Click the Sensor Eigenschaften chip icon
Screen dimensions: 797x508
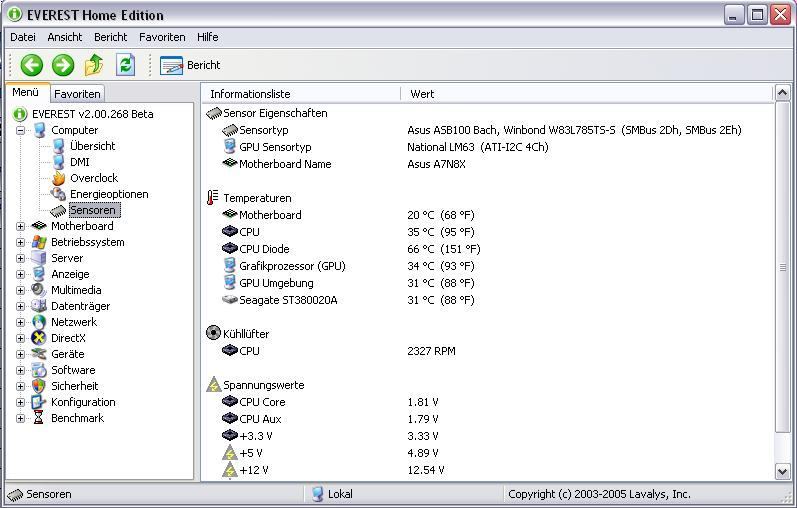(213, 113)
